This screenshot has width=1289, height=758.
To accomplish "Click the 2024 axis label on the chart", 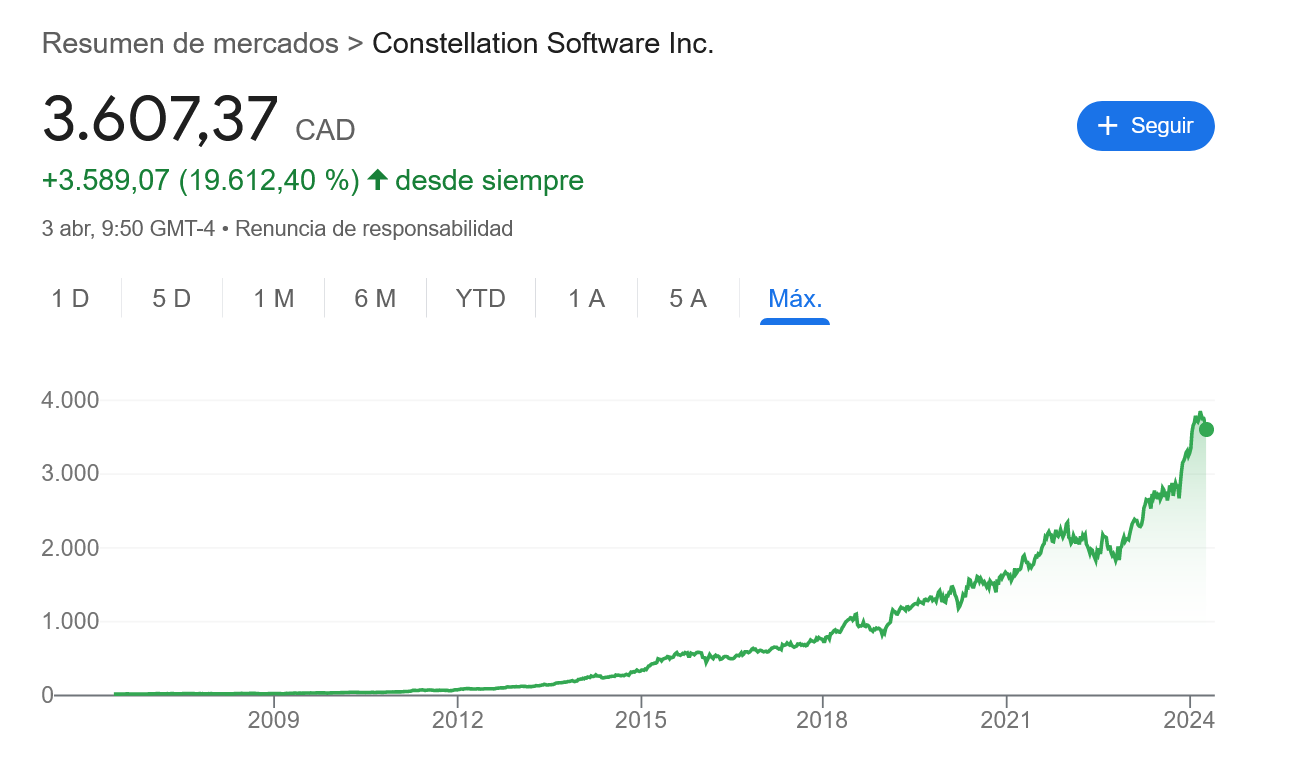I will point(1188,718).
